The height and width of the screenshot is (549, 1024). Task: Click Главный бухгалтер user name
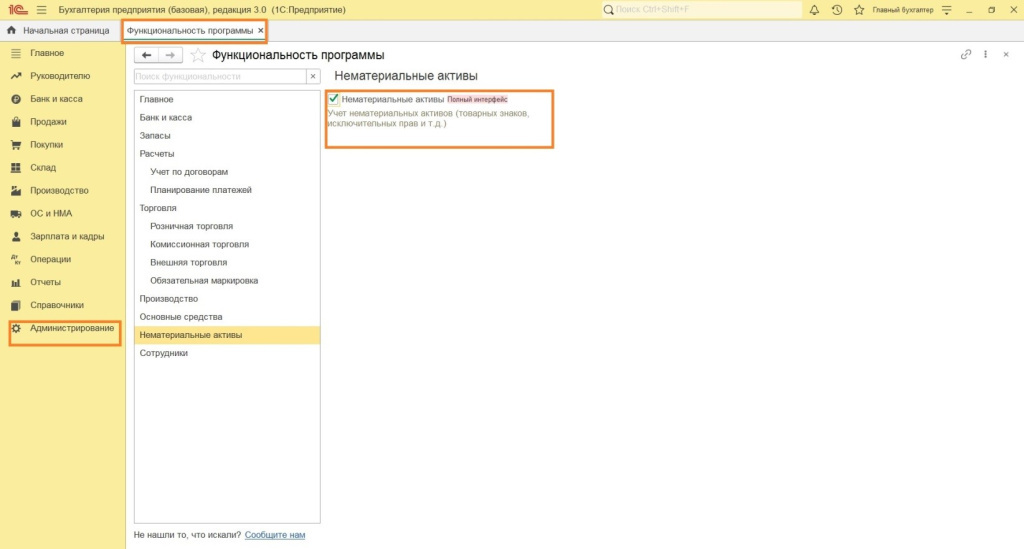[903, 10]
